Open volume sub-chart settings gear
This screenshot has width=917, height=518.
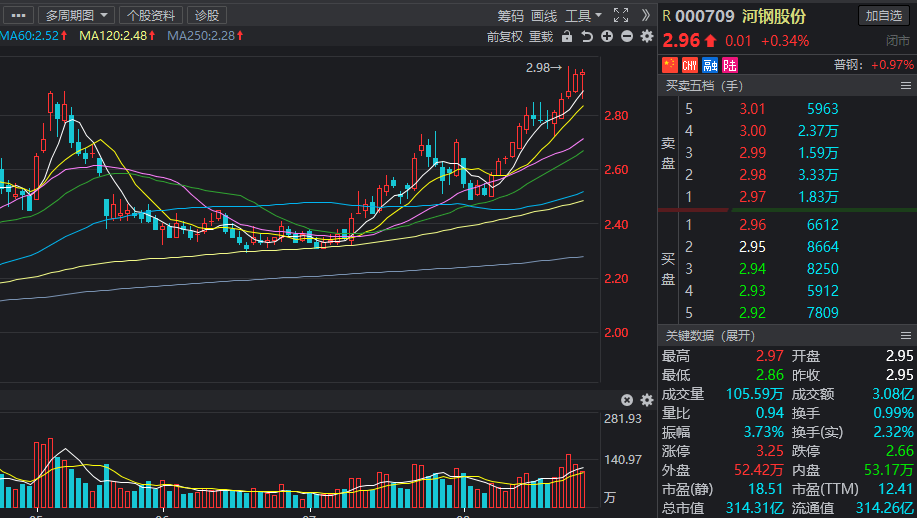click(x=646, y=400)
